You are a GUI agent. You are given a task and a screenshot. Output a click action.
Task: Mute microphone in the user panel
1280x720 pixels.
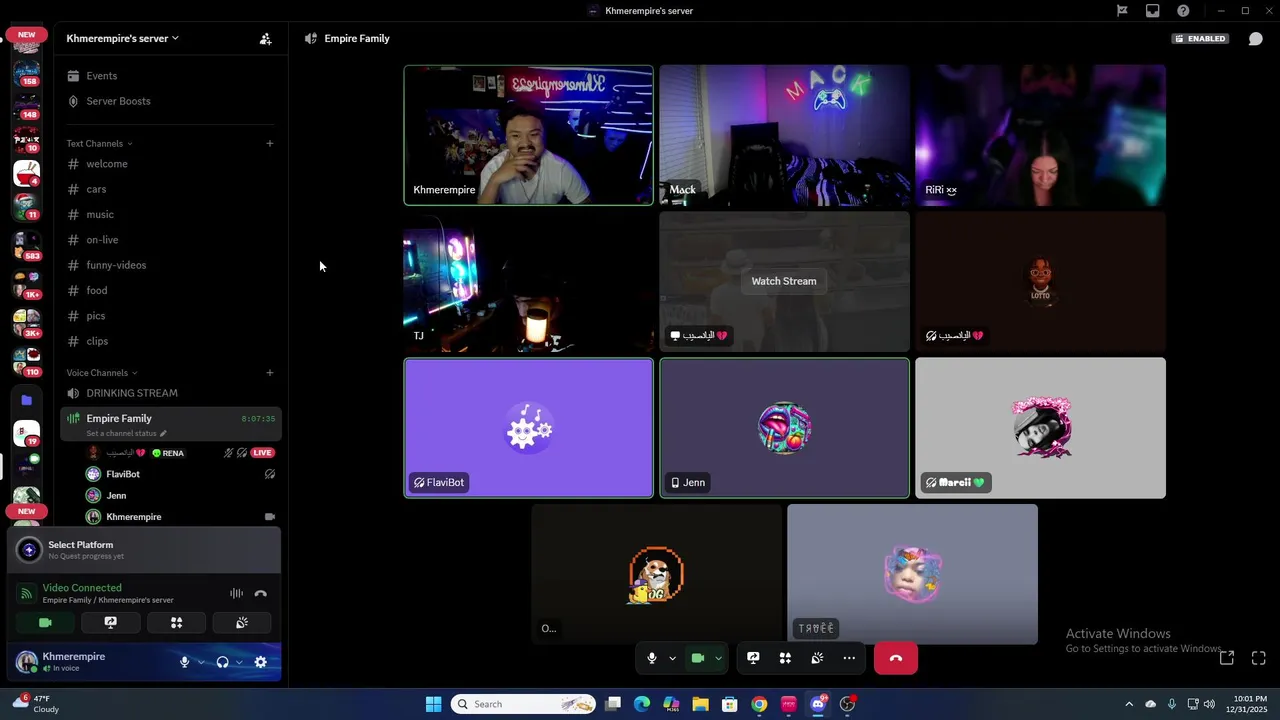(x=184, y=662)
